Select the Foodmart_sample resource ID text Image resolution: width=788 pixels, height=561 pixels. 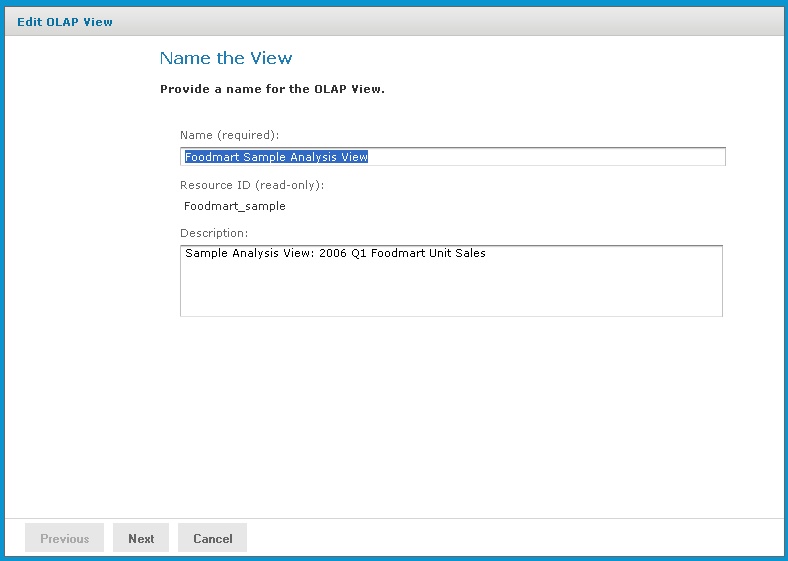click(x=235, y=206)
